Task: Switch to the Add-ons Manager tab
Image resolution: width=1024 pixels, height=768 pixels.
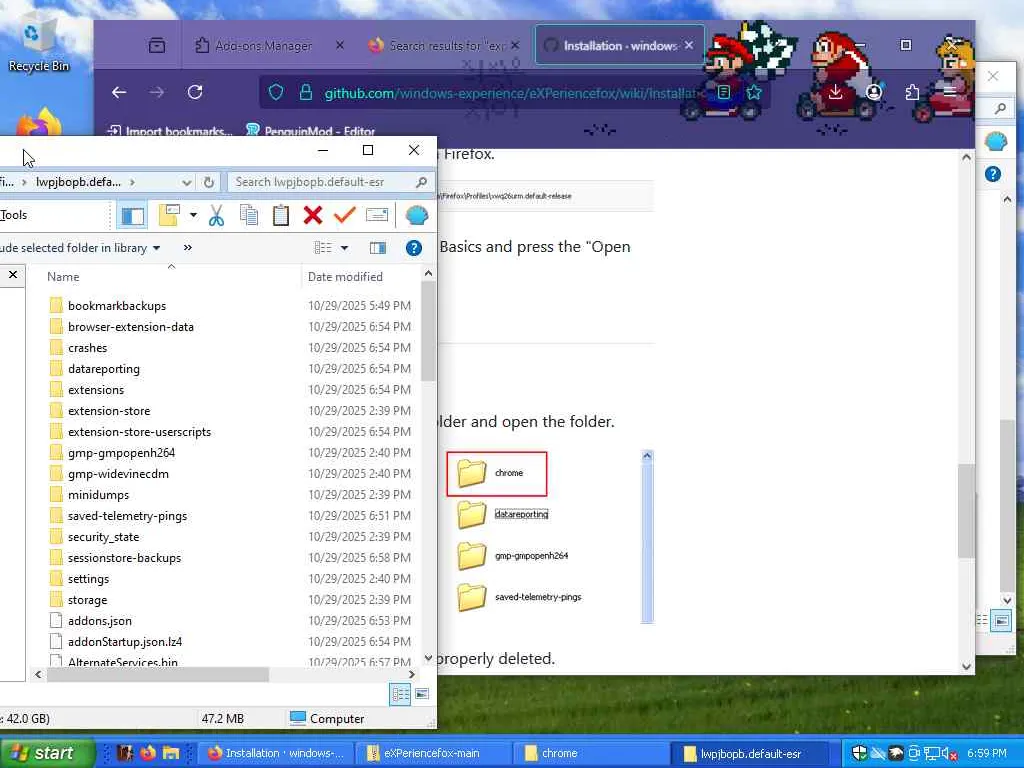Action: [263, 46]
